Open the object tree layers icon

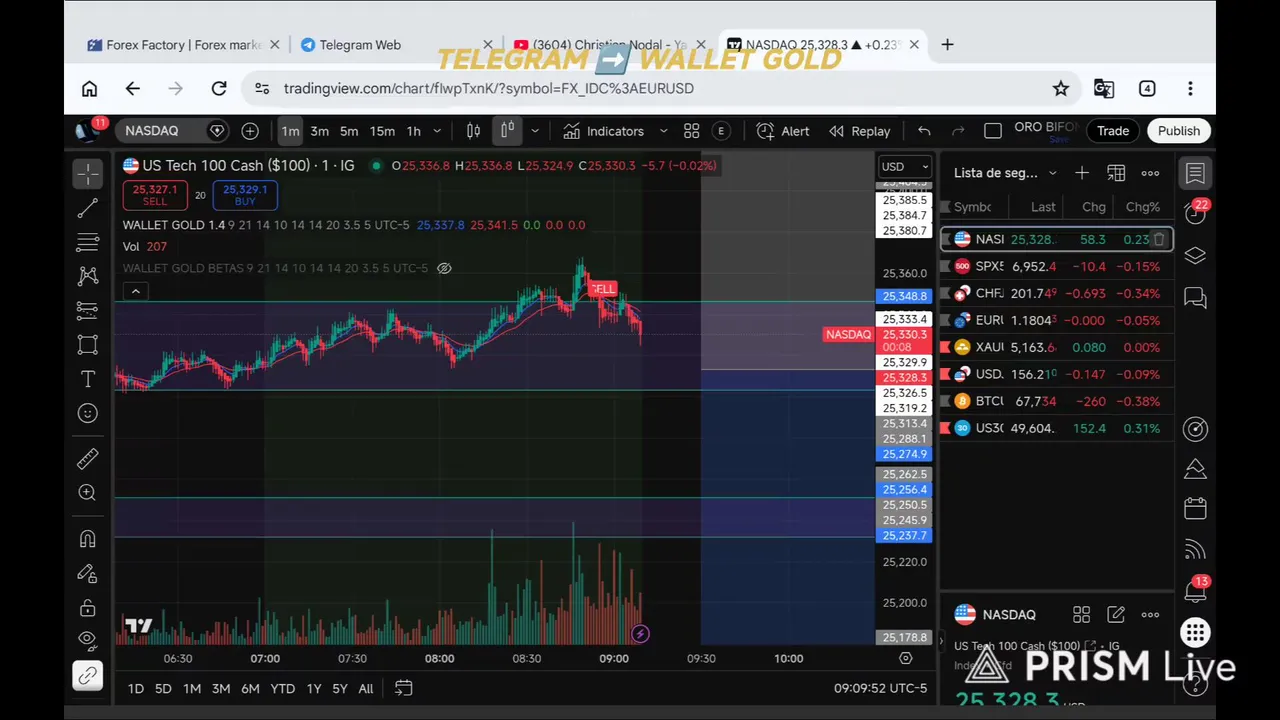1195,256
